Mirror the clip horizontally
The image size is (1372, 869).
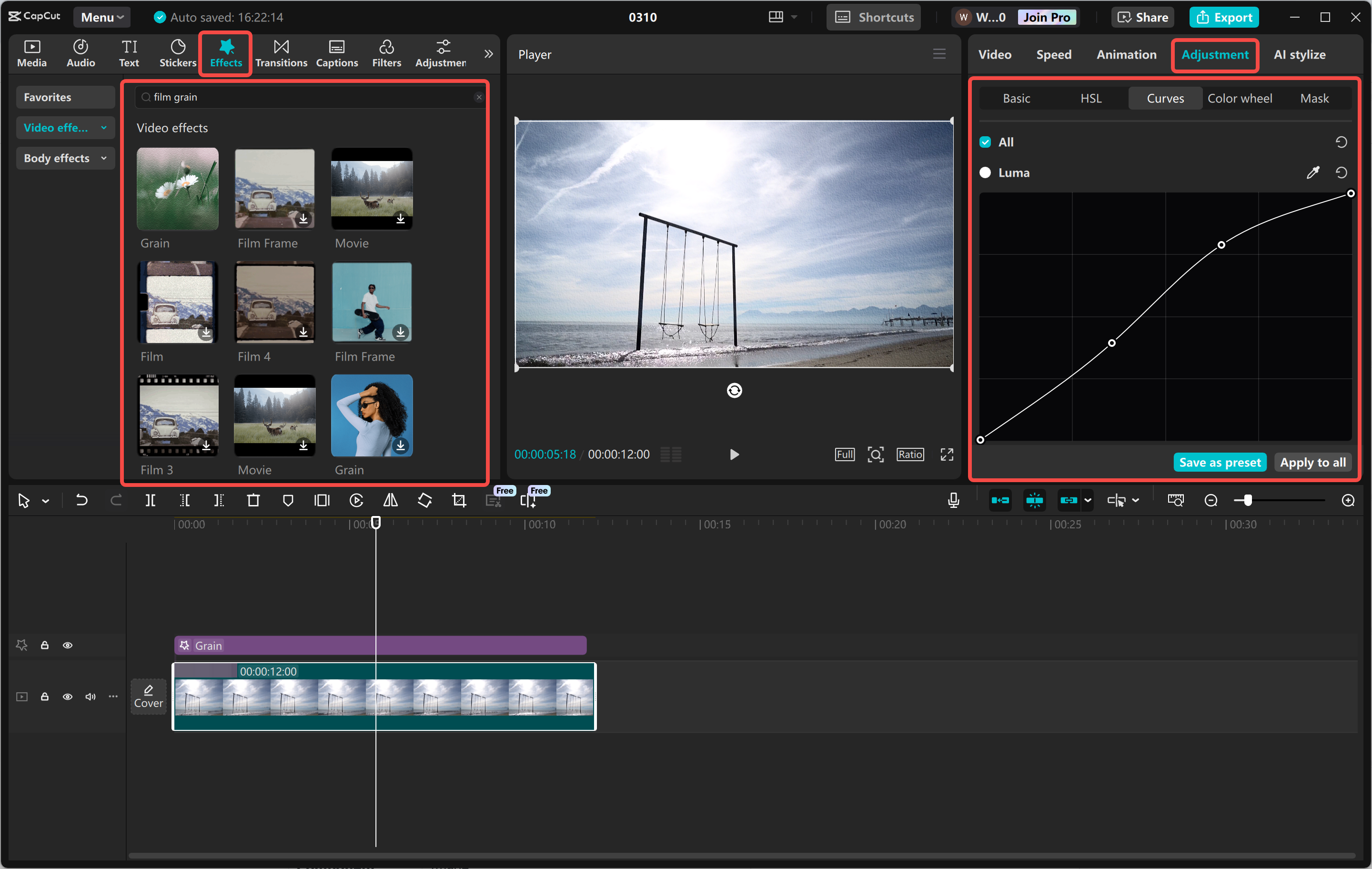click(390, 500)
